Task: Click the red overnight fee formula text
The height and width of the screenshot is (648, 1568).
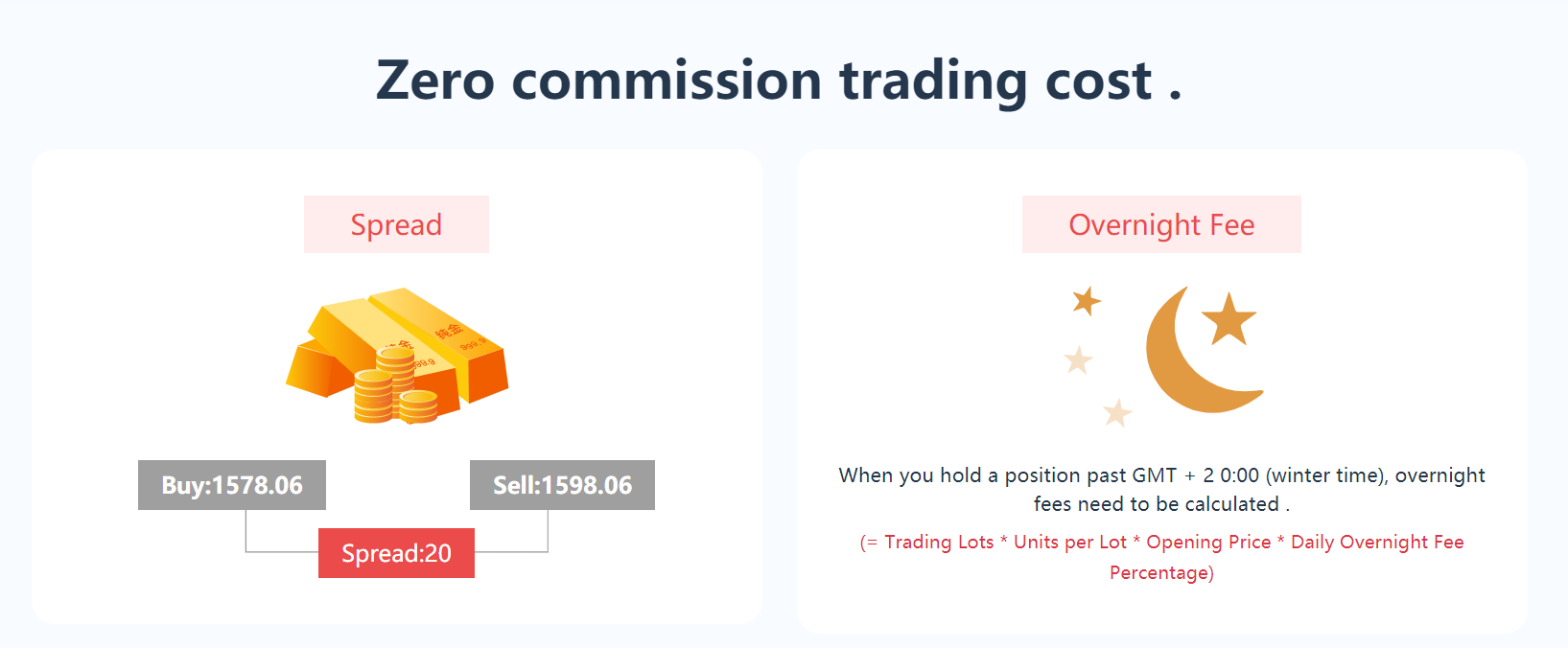Action: point(1161,557)
